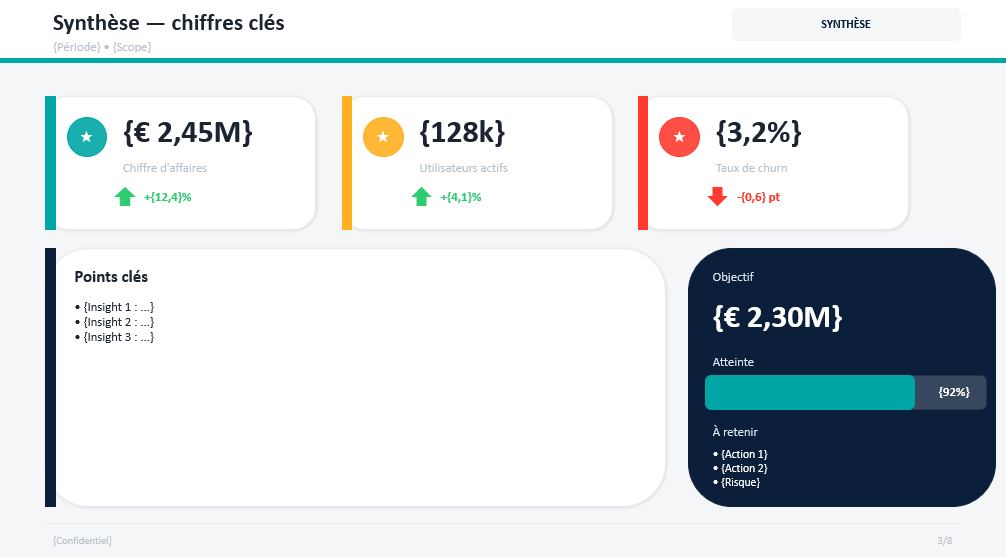Click the yellow star icon for Utilisateurs actifs
The height and width of the screenshot is (557, 1006).
point(383,137)
